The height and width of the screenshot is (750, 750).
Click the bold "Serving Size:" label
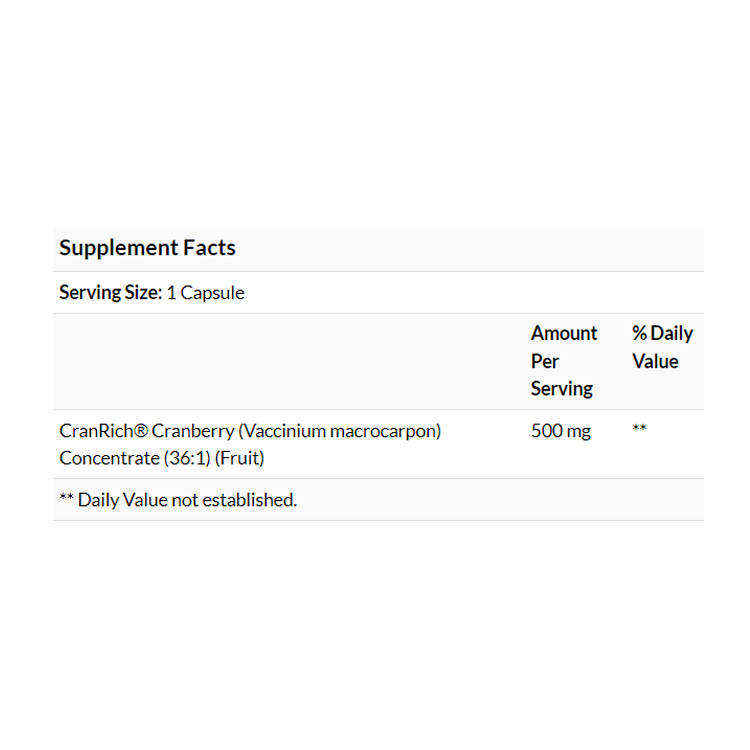tap(110, 293)
